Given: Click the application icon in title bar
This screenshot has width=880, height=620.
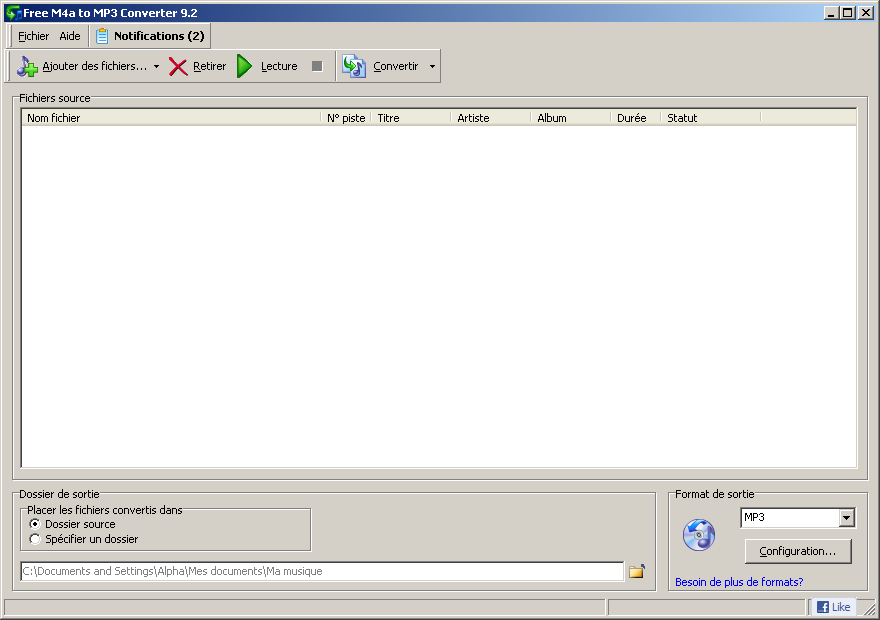Looking at the screenshot, I should click(13, 13).
